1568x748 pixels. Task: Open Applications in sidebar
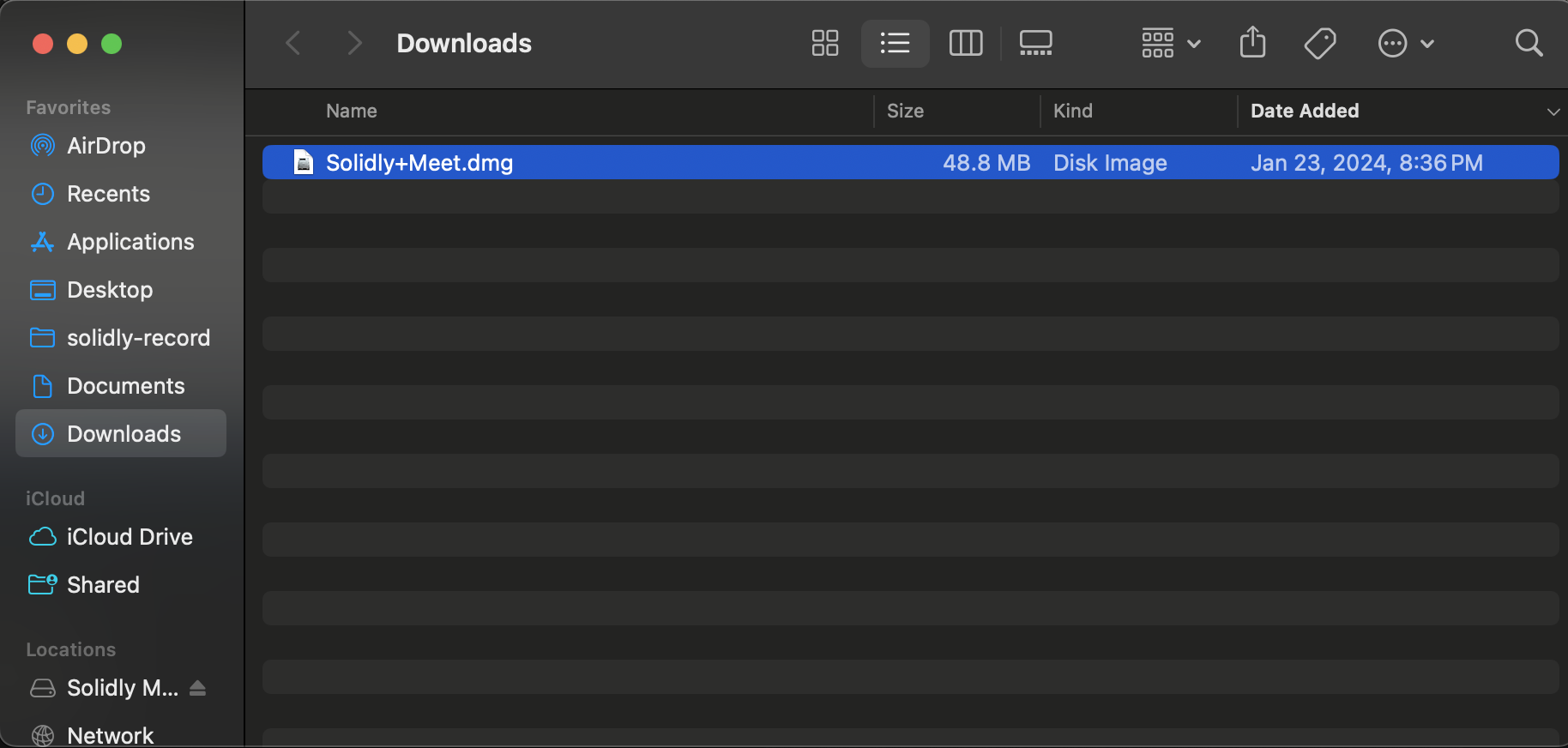click(x=121, y=242)
